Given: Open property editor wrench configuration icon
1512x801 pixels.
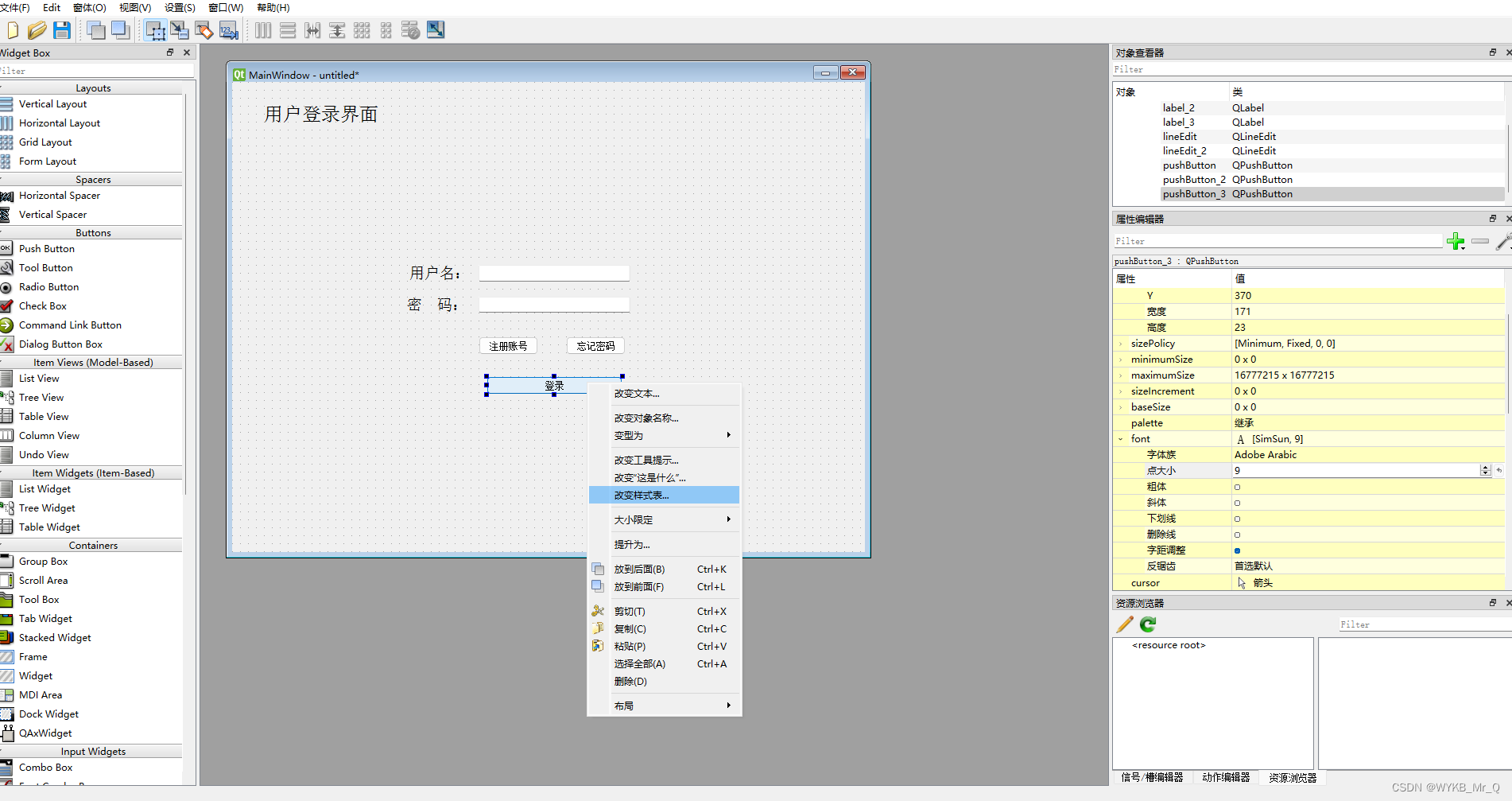Looking at the screenshot, I should click(1504, 241).
